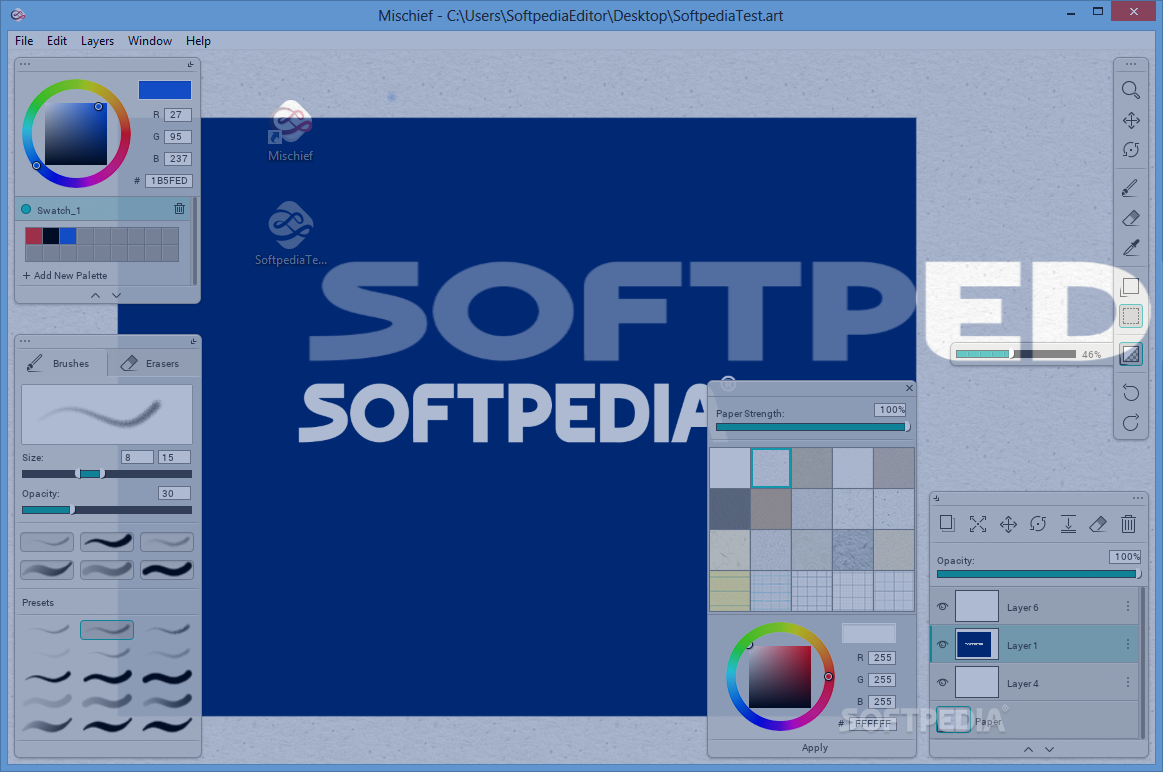Dock the color panel using corner icon
1163x772 pixels.
[x=191, y=65]
